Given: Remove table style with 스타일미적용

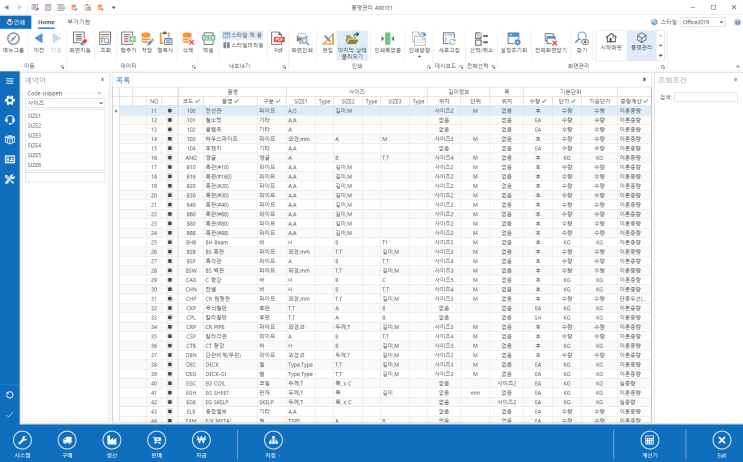Looking at the screenshot, I should tap(243, 45).
